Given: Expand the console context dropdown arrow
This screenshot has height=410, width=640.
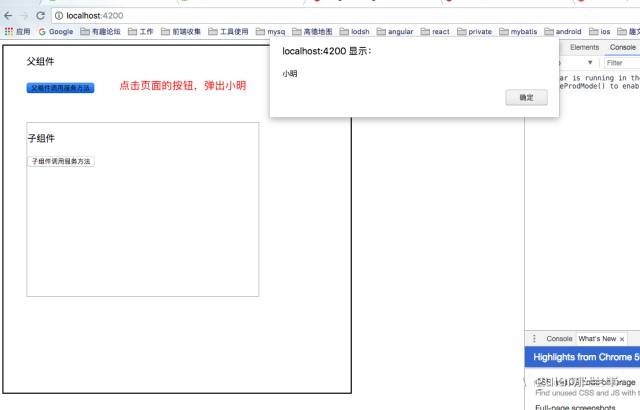Looking at the screenshot, I should pos(590,62).
